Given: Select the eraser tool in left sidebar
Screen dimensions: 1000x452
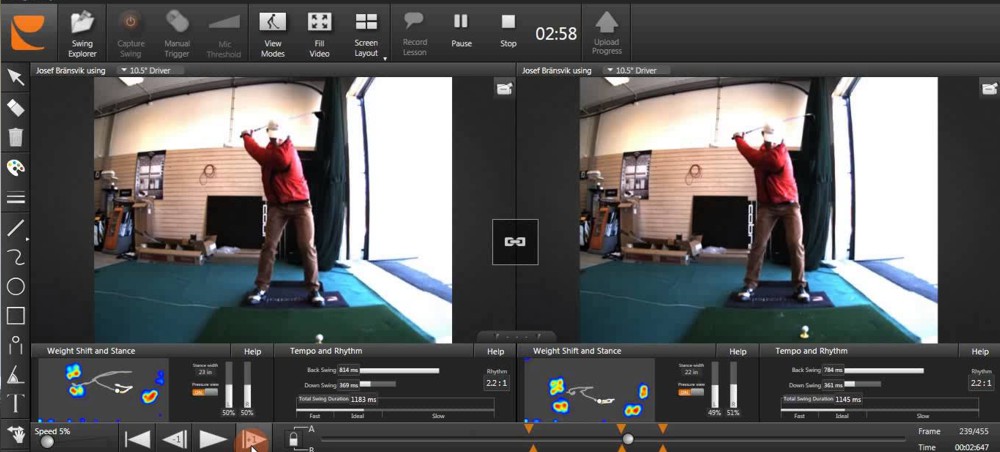Looking at the screenshot, I should pos(16,107).
